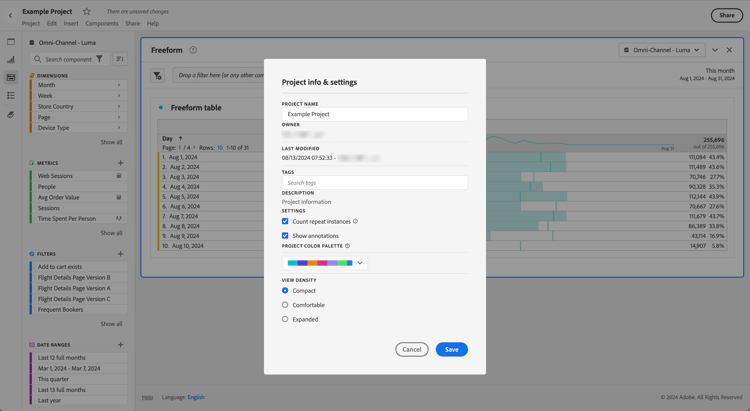
Task: Open the Edit menu
Action: tap(52, 23)
